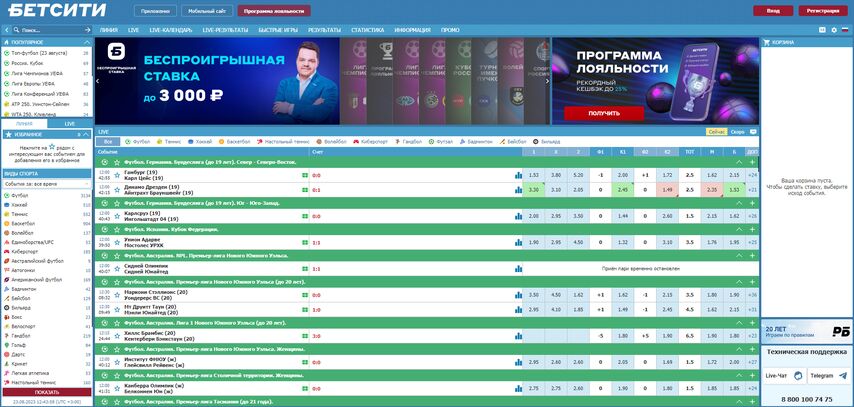Click the Бокс glove icon in sidebar
The width and height of the screenshot is (854, 407).
point(7,317)
